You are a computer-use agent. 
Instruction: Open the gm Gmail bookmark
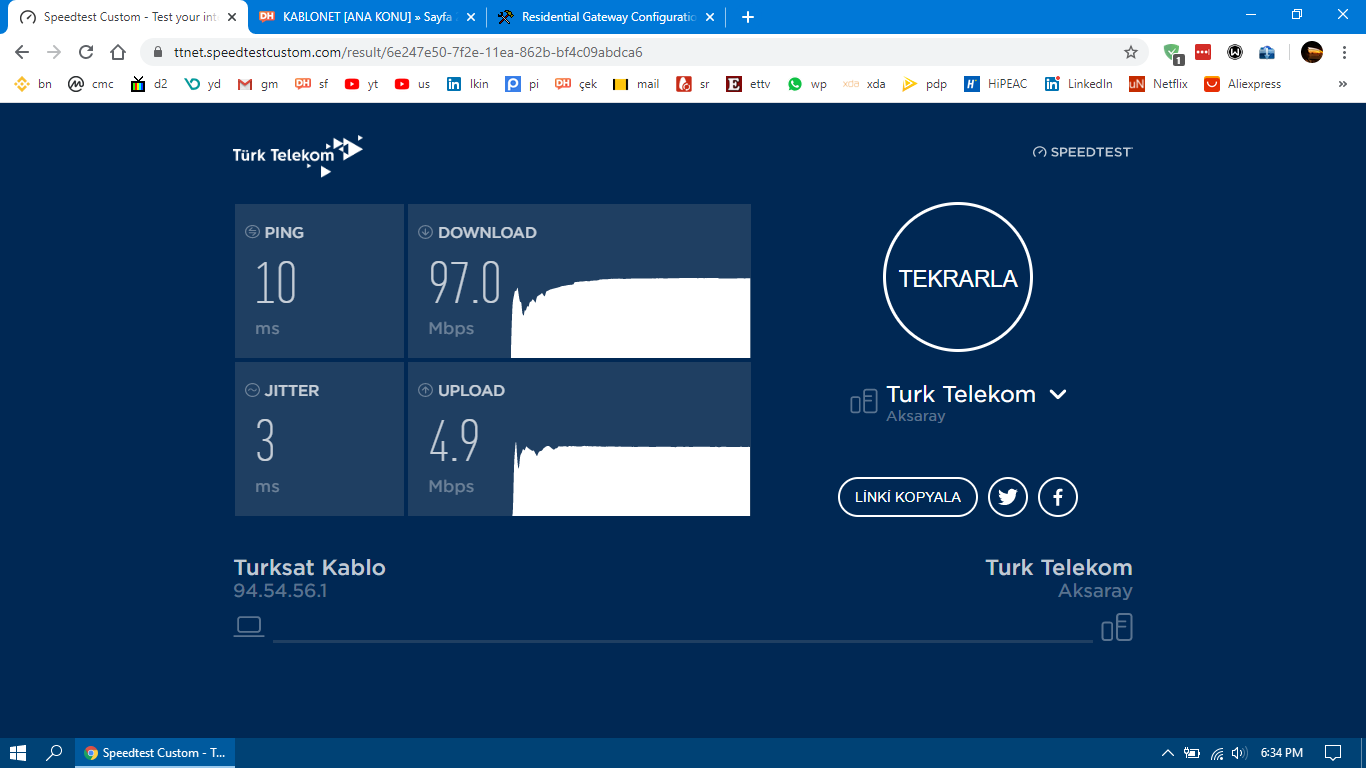pos(257,84)
